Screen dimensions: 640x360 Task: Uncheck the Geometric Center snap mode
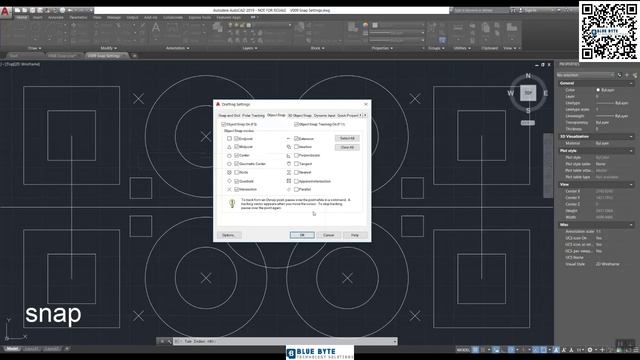point(236,164)
